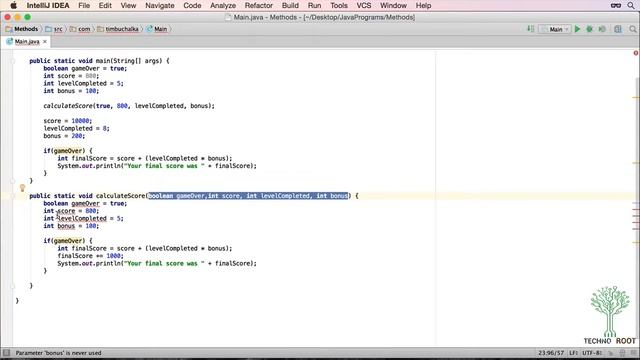
Task: Click the yellow intention lightbulb in gutter
Action: click(22, 188)
